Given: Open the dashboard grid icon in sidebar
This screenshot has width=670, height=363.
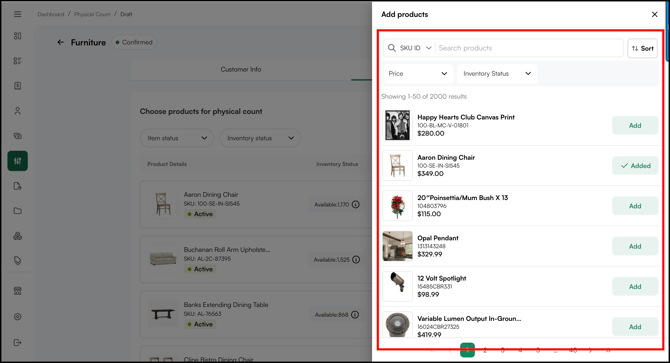Looking at the screenshot, I should tap(18, 36).
